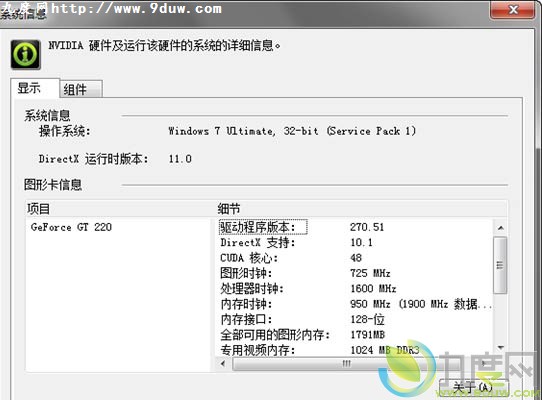The width and height of the screenshot is (542, 400).
Task: Click the 关于(A) button
Action: click(x=473, y=387)
